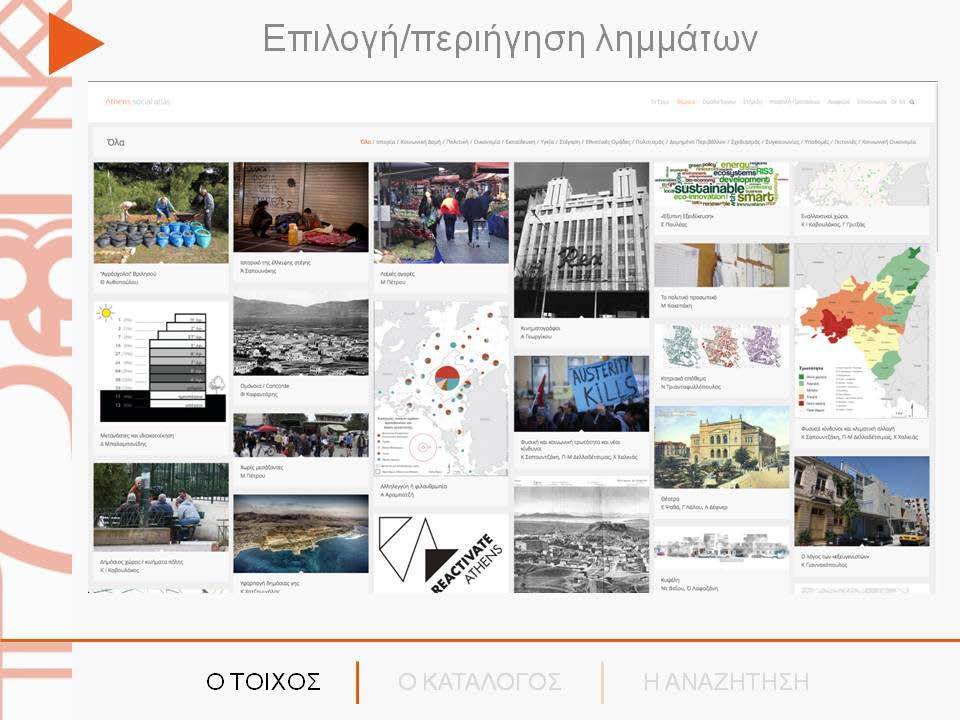This screenshot has width=960, height=720.
Task: Filter by Κοινωνική Οικονομία category
Action: coord(889,142)
